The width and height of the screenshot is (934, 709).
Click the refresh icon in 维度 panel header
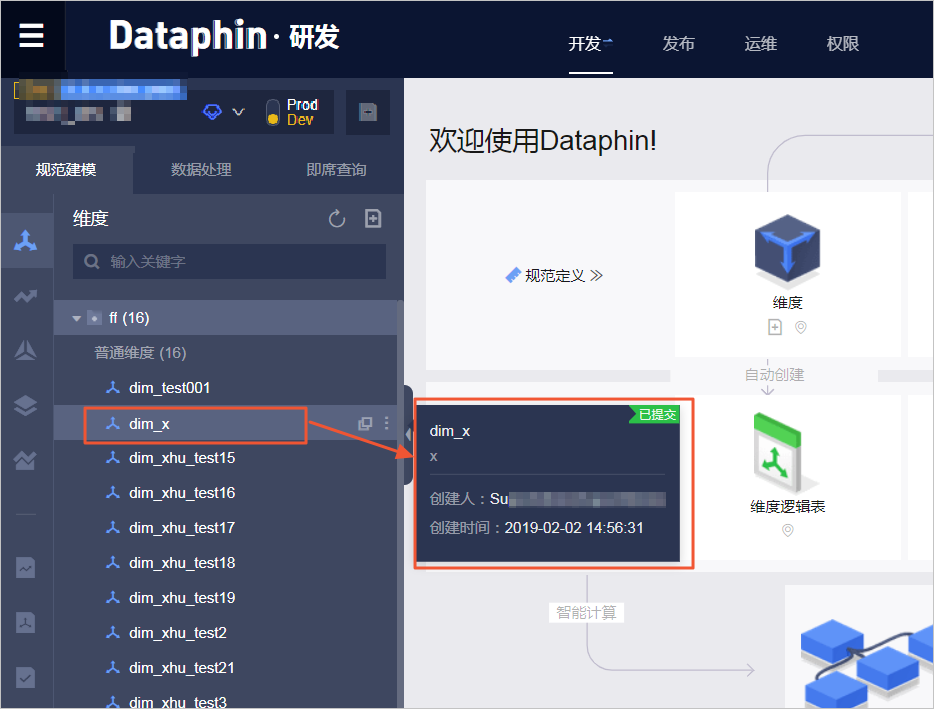coord(337,219)
